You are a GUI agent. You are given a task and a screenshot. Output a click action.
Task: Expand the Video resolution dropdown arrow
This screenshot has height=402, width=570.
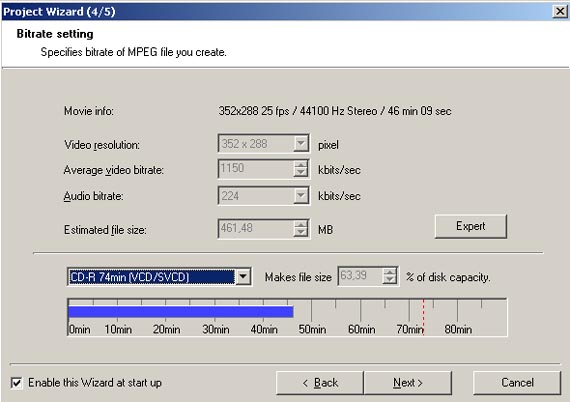301,144
